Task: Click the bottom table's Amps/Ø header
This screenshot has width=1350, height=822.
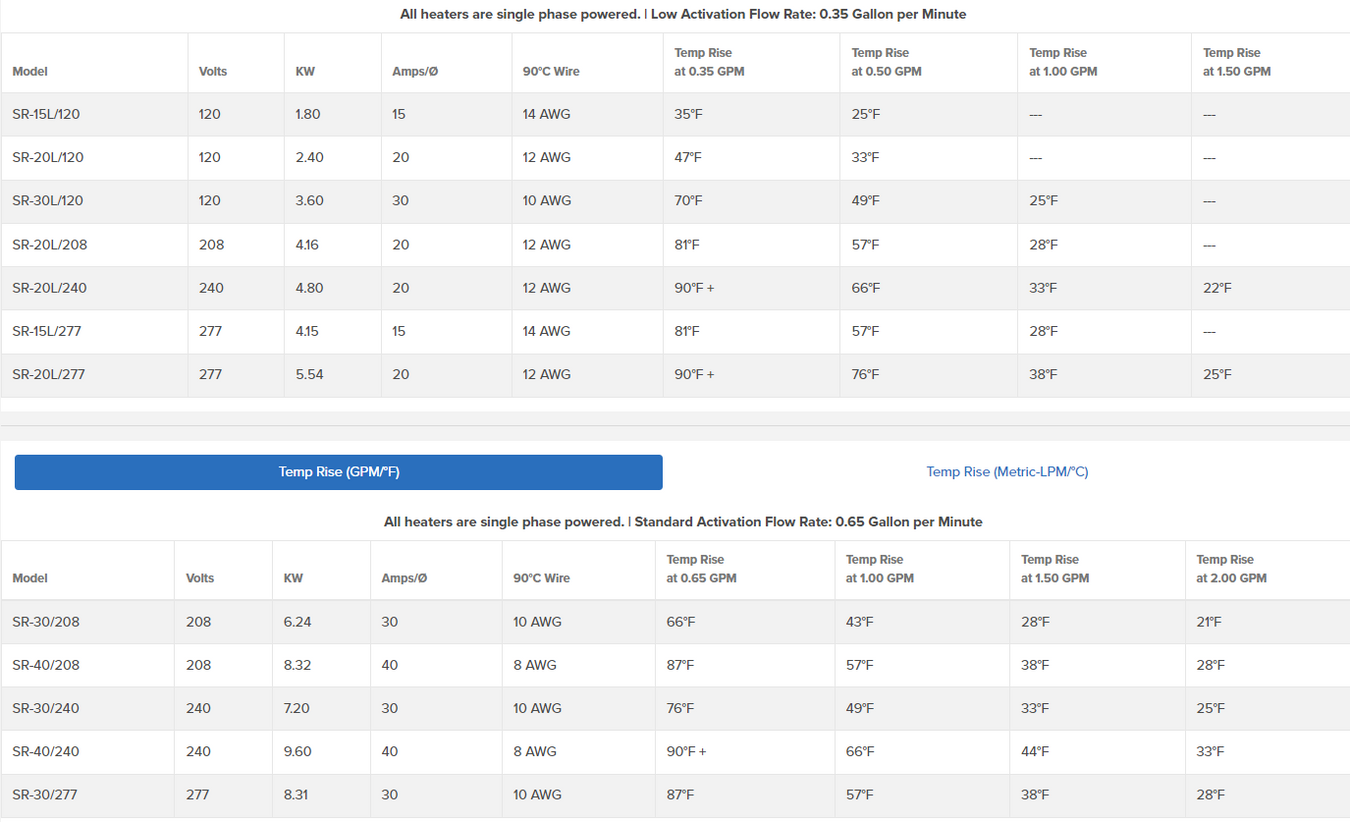Action: pos(404,579)
